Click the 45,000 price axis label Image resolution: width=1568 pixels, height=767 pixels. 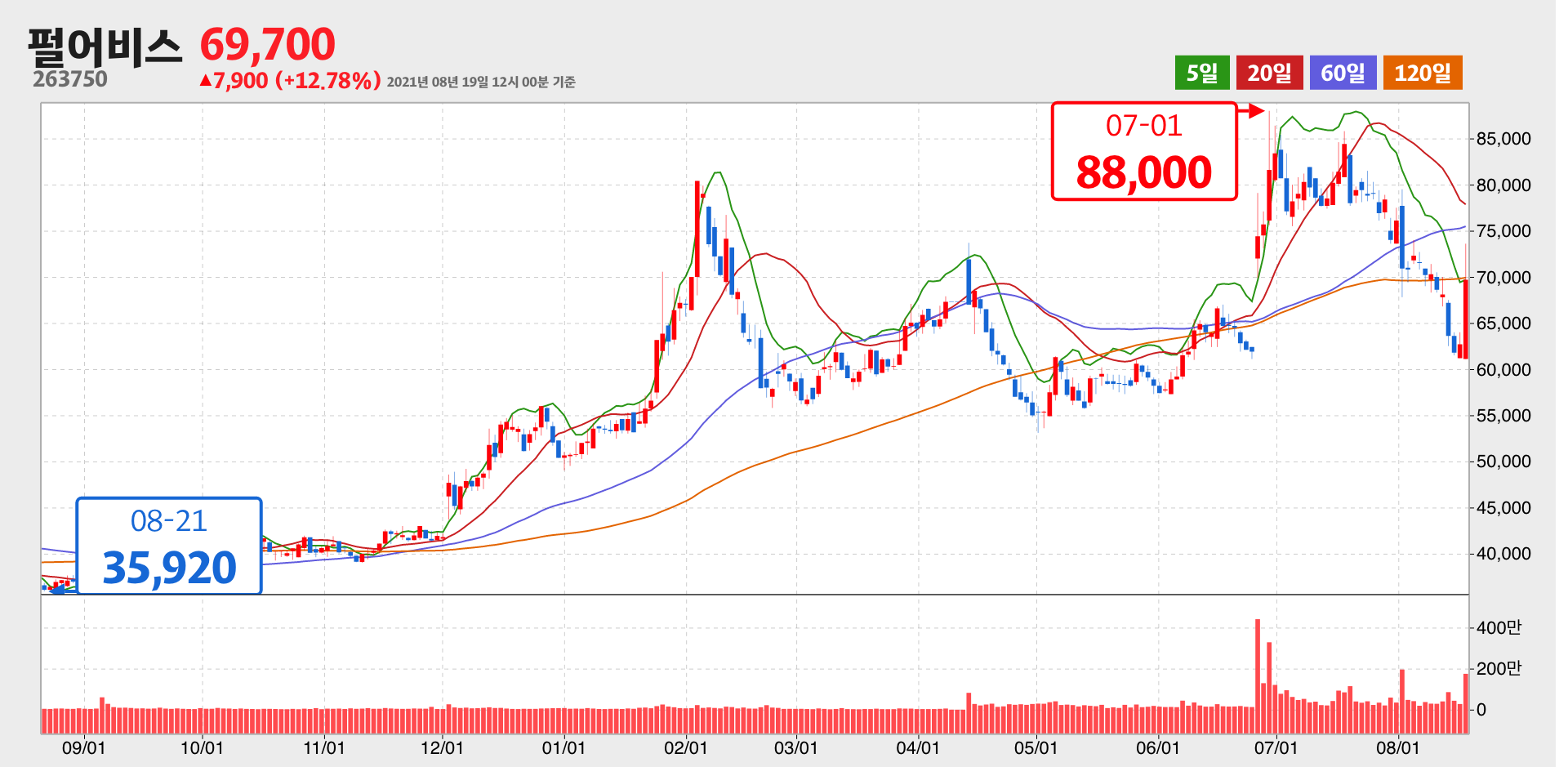point(1503,508)
